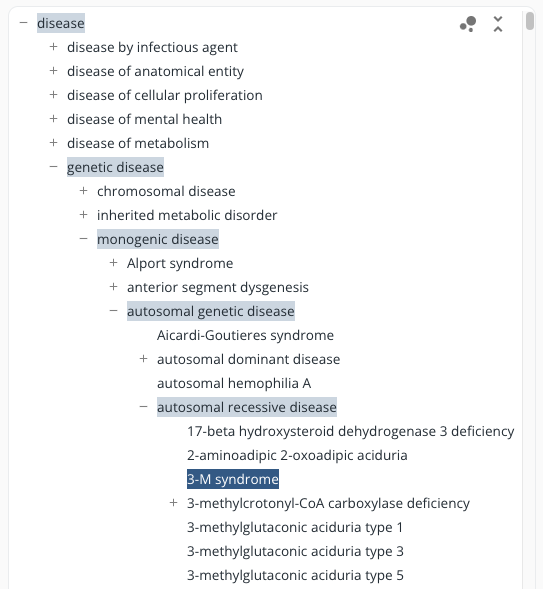
Task: Expand Alport syndrome node
Action: 113,263
